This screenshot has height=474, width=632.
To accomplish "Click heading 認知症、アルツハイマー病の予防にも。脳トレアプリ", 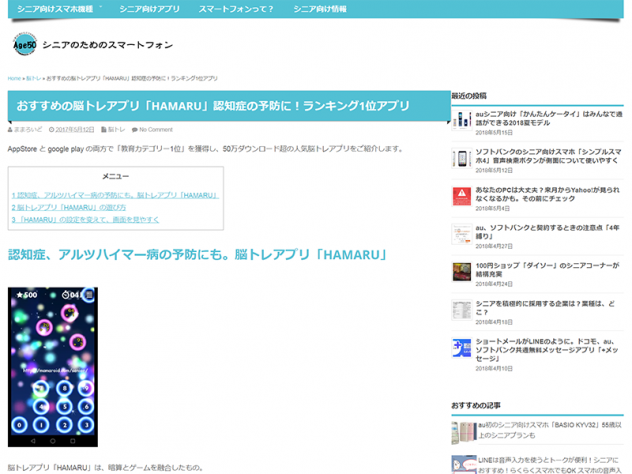I will coord(198,255).
